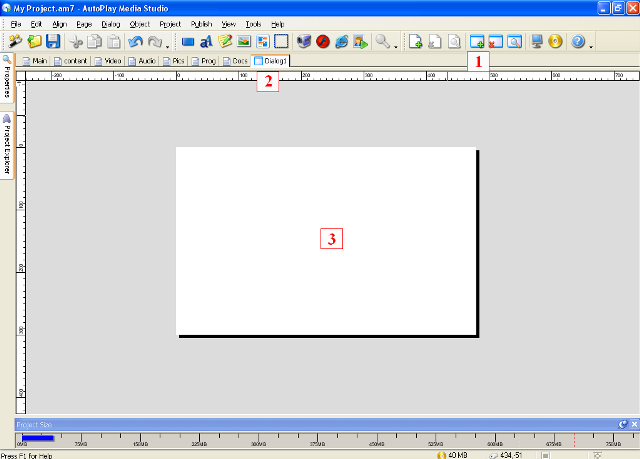
Task: Add an Image object from toolbar
Action: (243, 42)
